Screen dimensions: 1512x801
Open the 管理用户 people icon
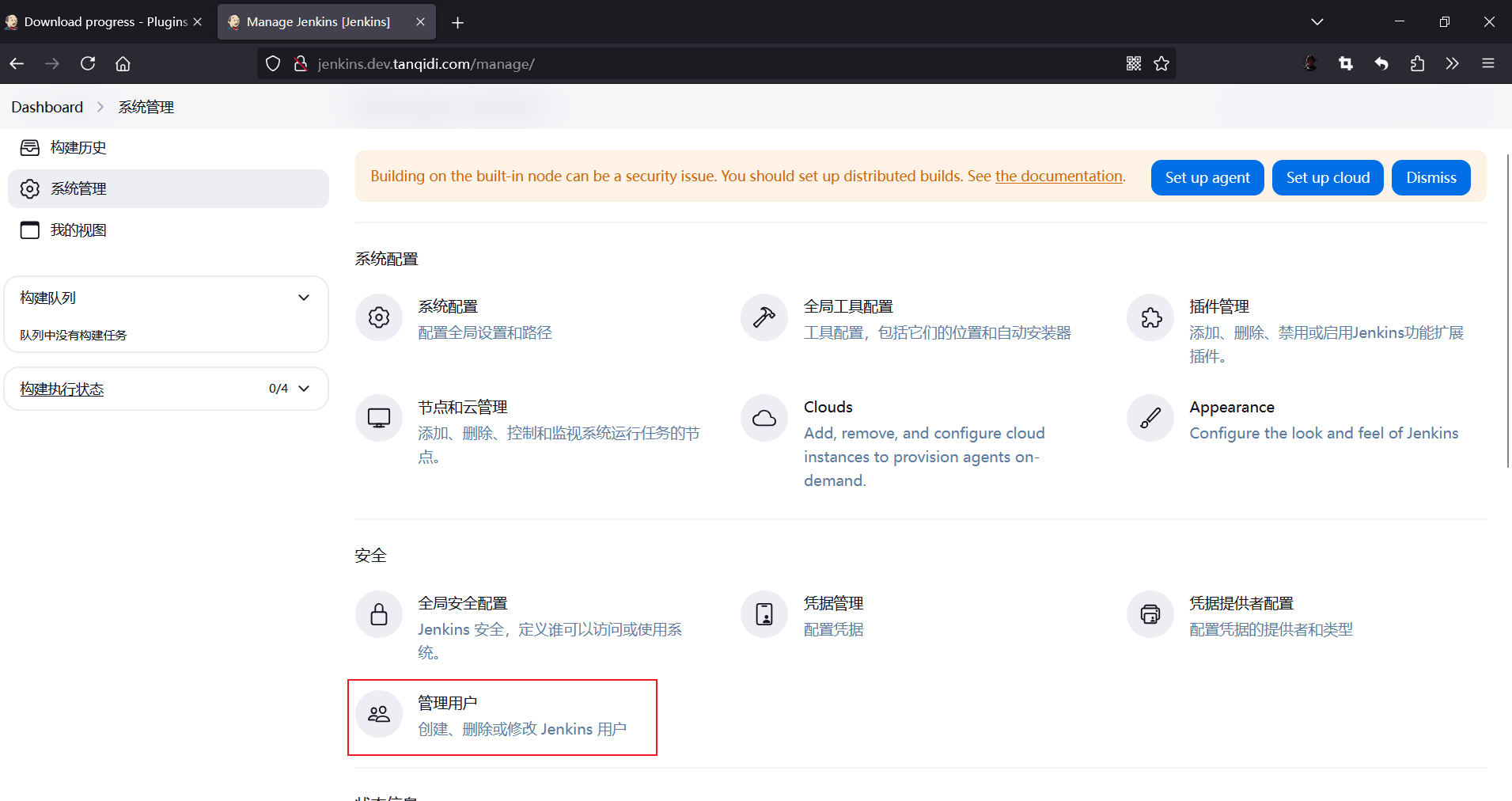[379, 714]
